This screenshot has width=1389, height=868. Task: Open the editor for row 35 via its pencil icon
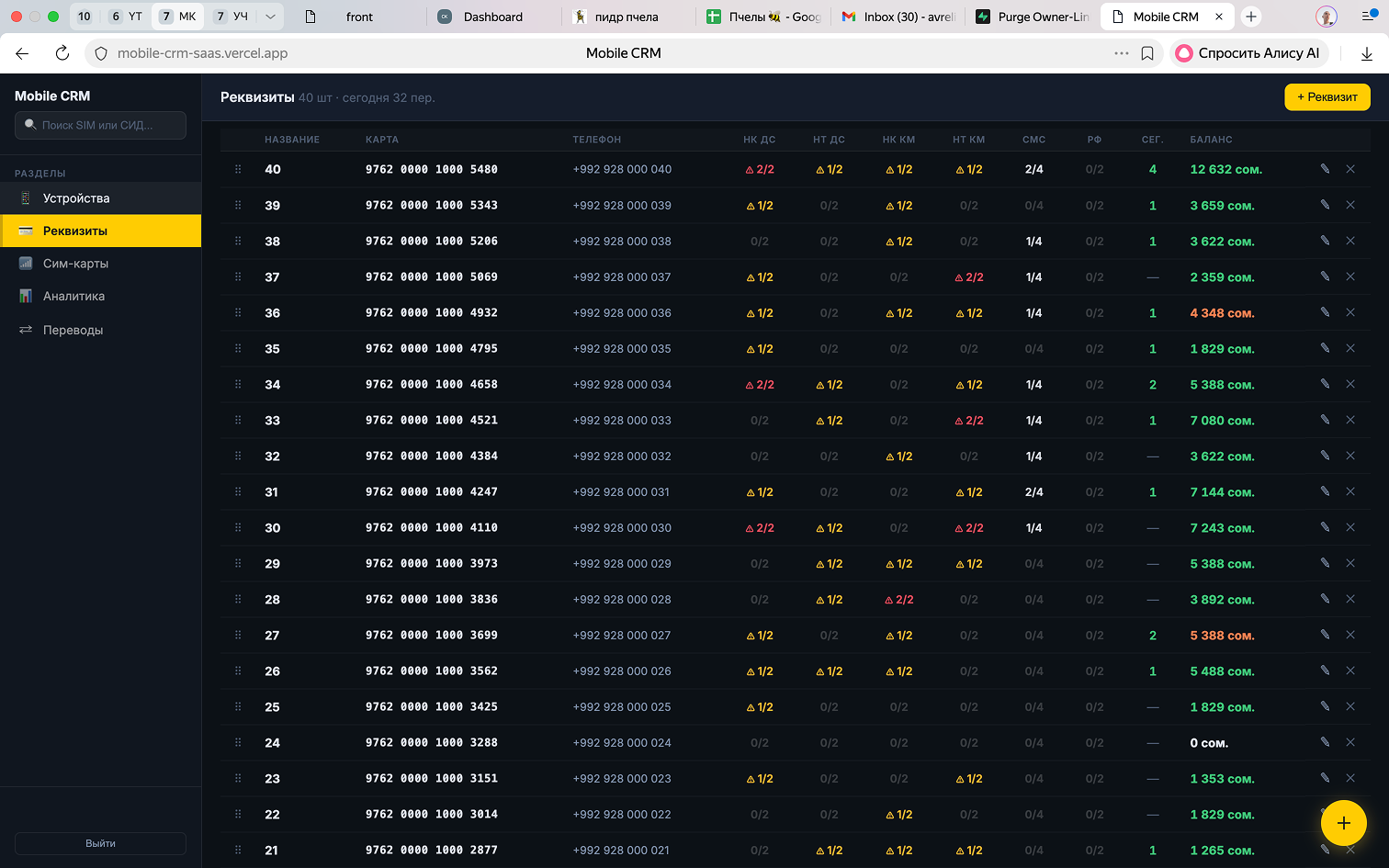click(1325, 348)
